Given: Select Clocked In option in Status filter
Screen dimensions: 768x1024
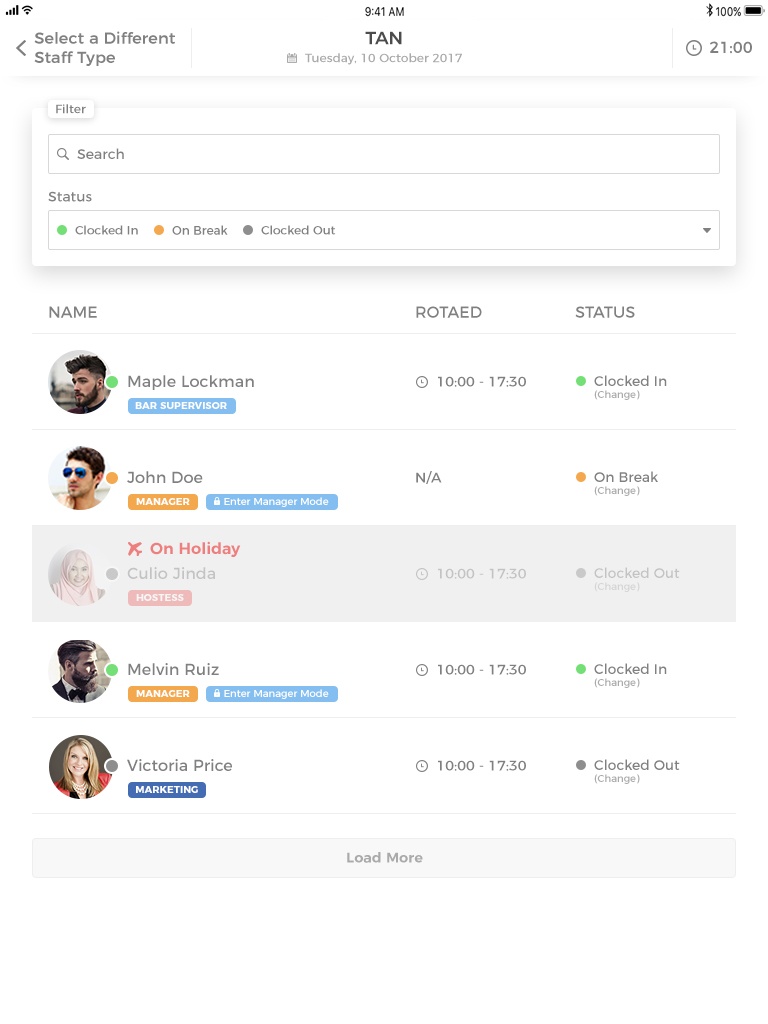Looking at the screenshot, I should coord(98,230).
